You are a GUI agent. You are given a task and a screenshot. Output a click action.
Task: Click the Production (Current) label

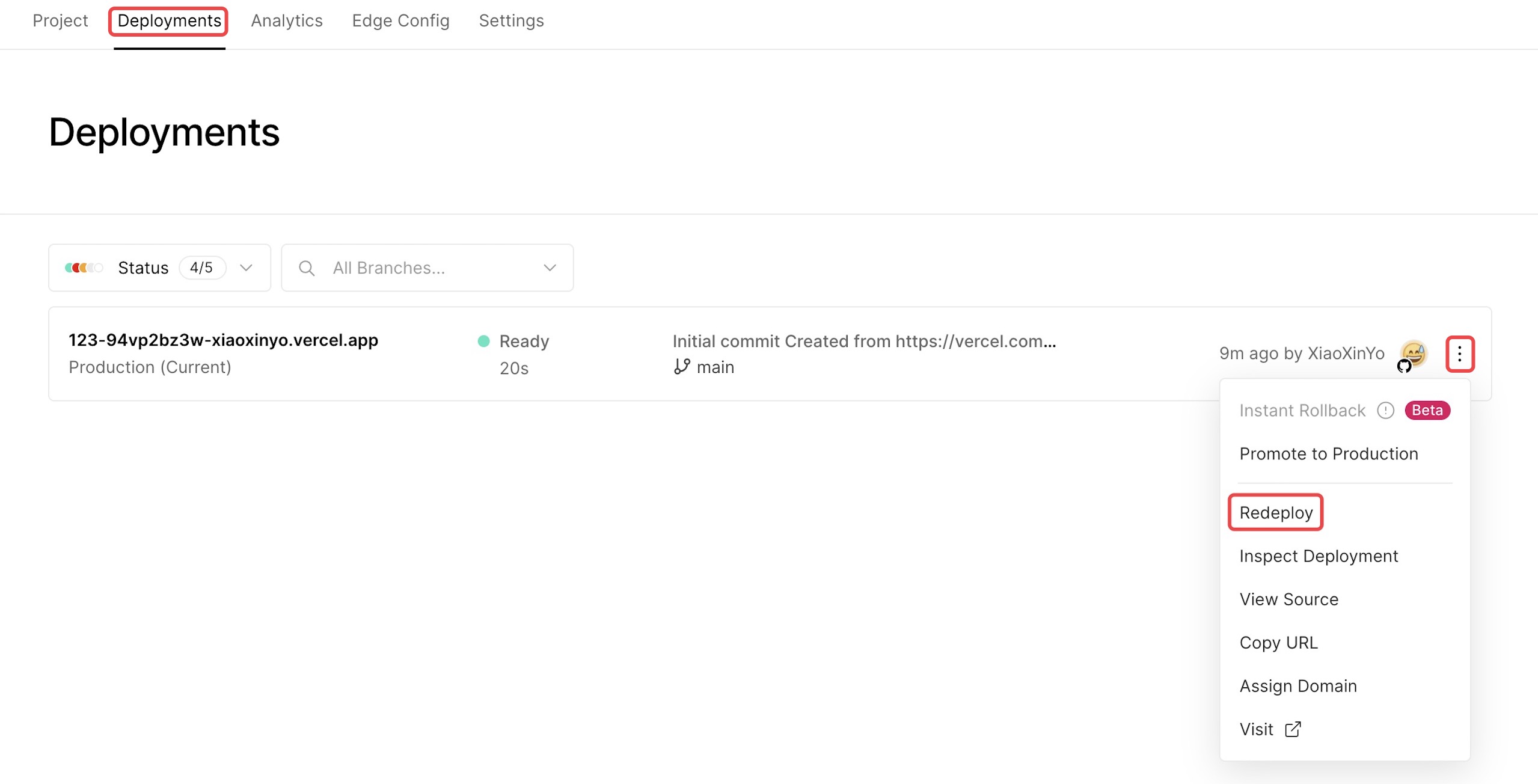(x=150, y=367)
